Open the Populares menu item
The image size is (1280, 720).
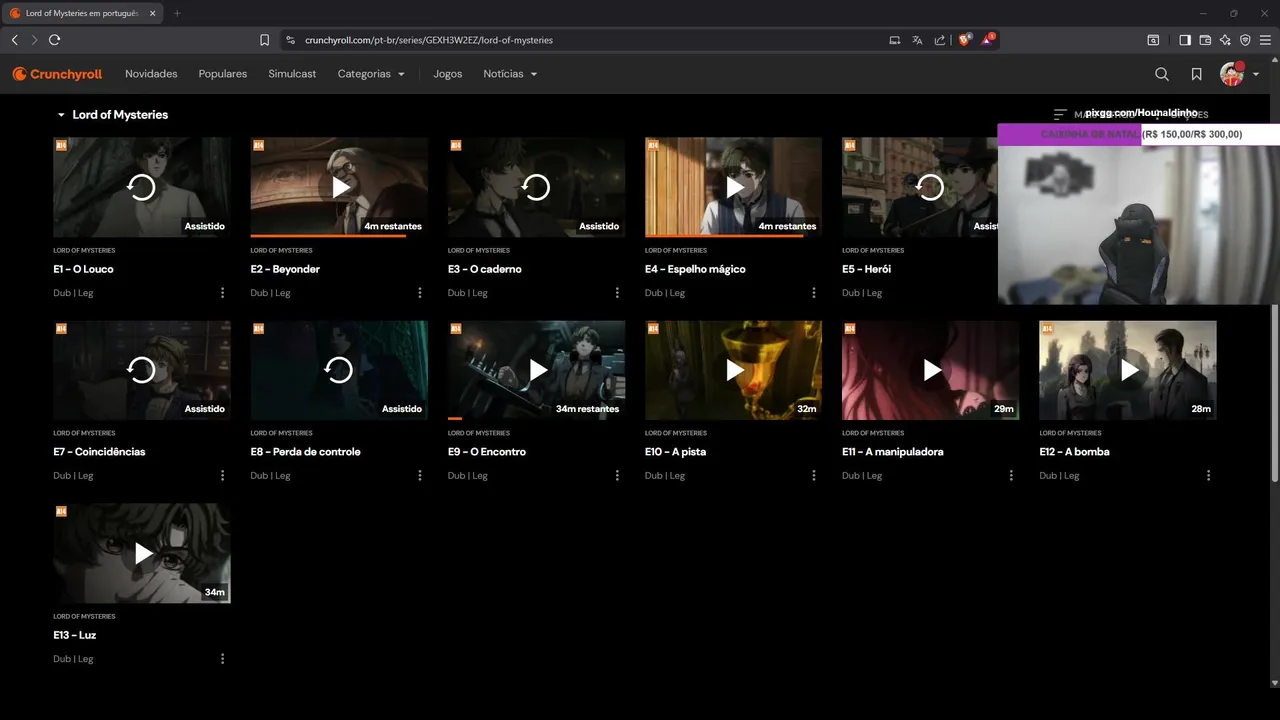coord(223,74)
